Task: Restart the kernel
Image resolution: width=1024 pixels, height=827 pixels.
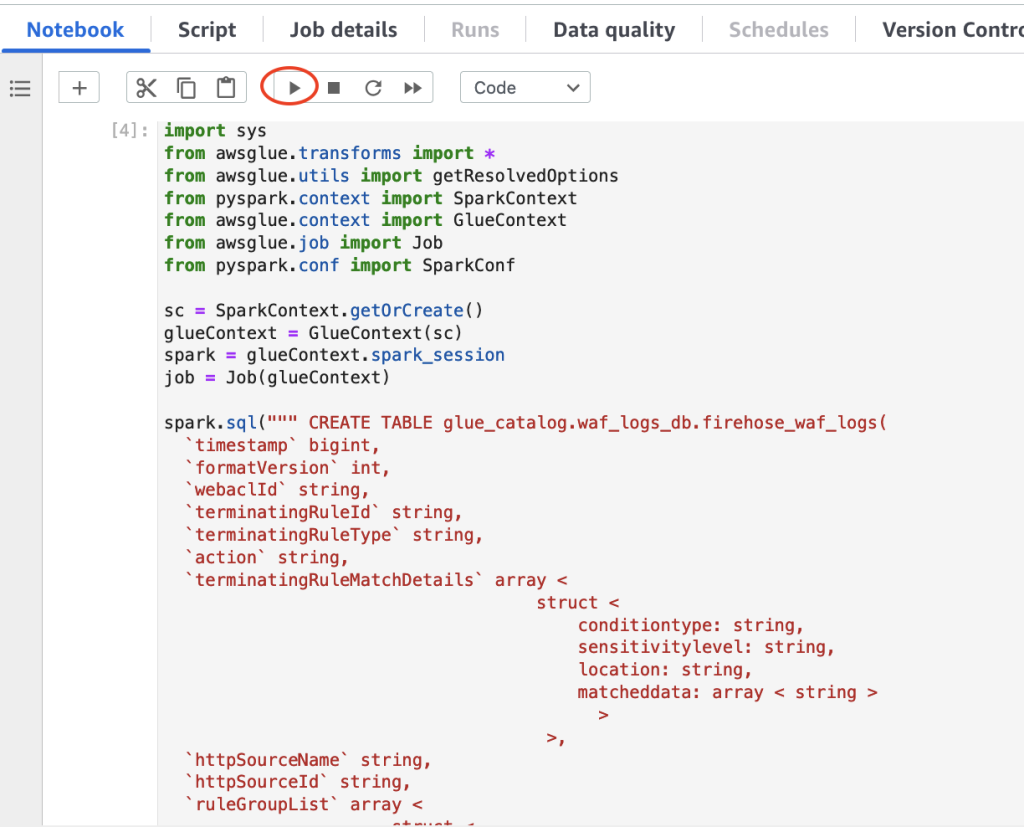Action: pyautogui.click(x=373, y=88)
